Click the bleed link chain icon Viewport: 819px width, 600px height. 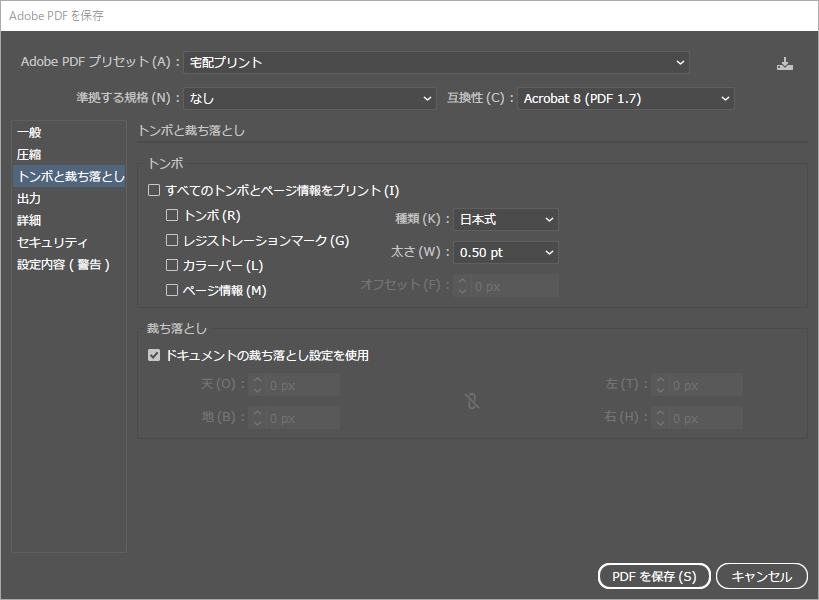coord(472,401)
